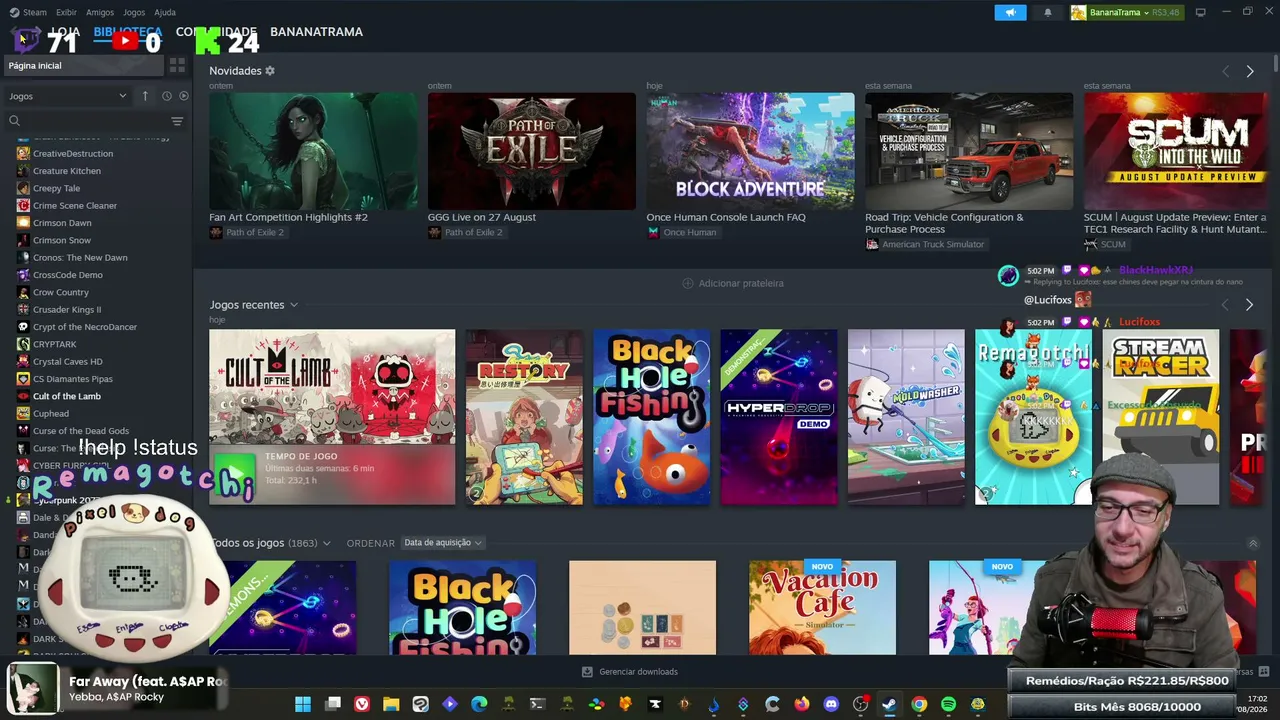The image size is (1280, 720).
Task: Open the Path of Exile 2 Fan Art link
Action: (288, 217)
